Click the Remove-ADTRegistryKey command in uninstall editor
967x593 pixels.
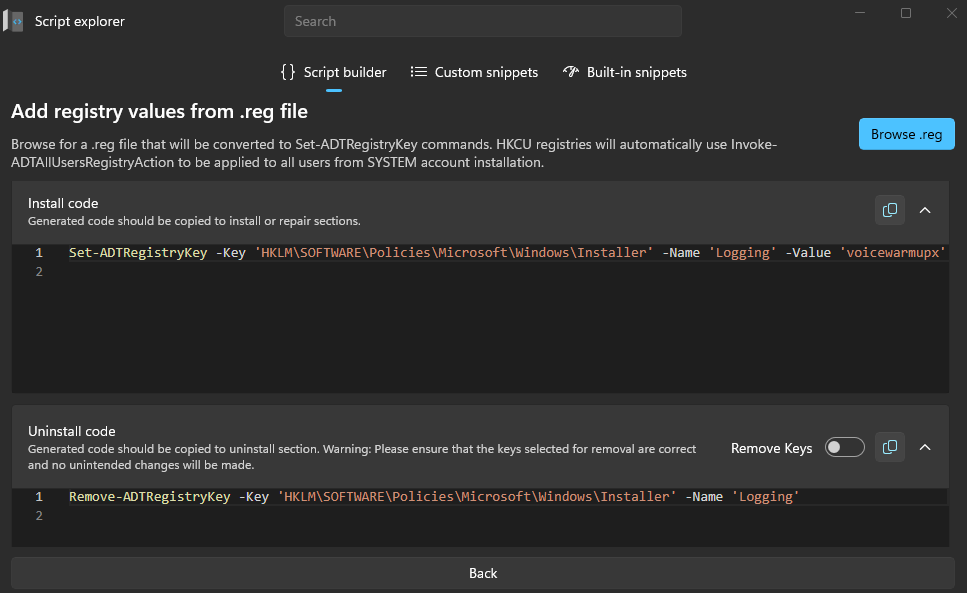(149, 497)
